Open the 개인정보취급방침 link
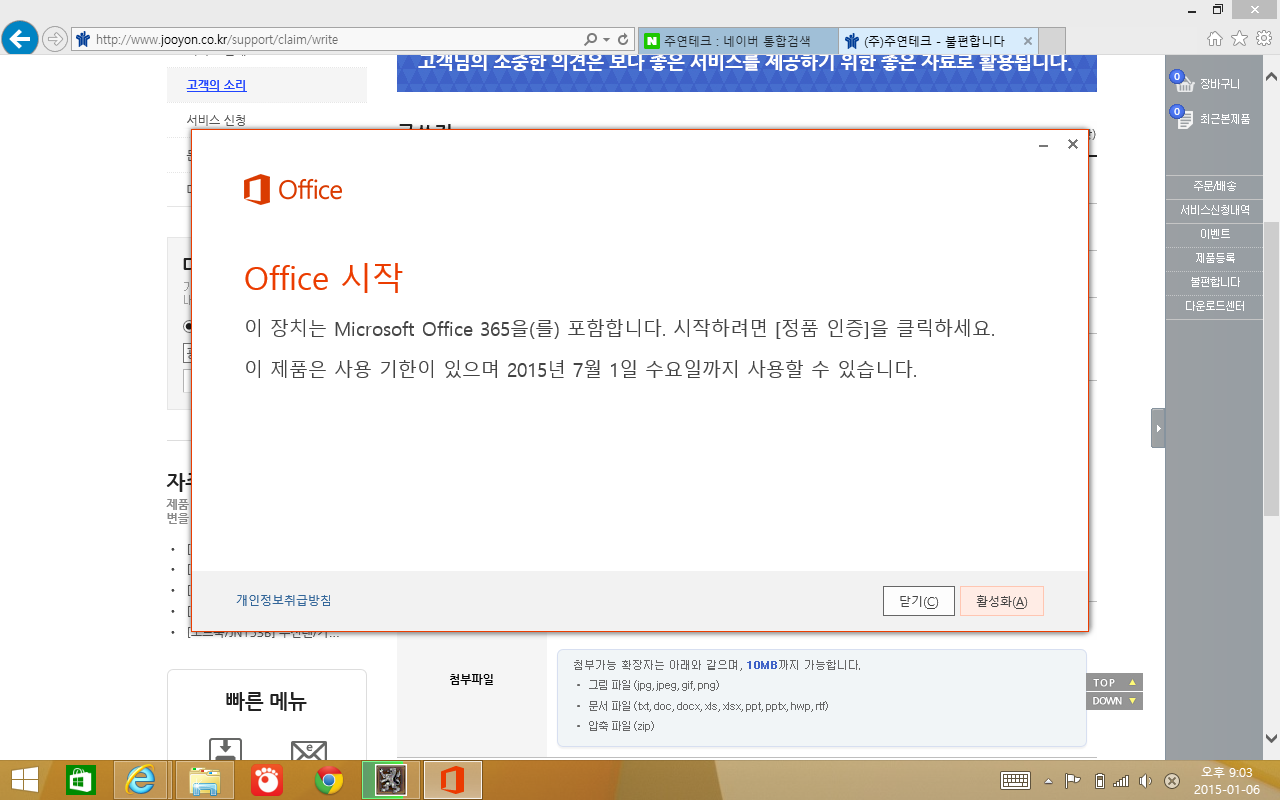This screenshot has height=800, width=1280. pyautogui.click(x=283, y=600)
